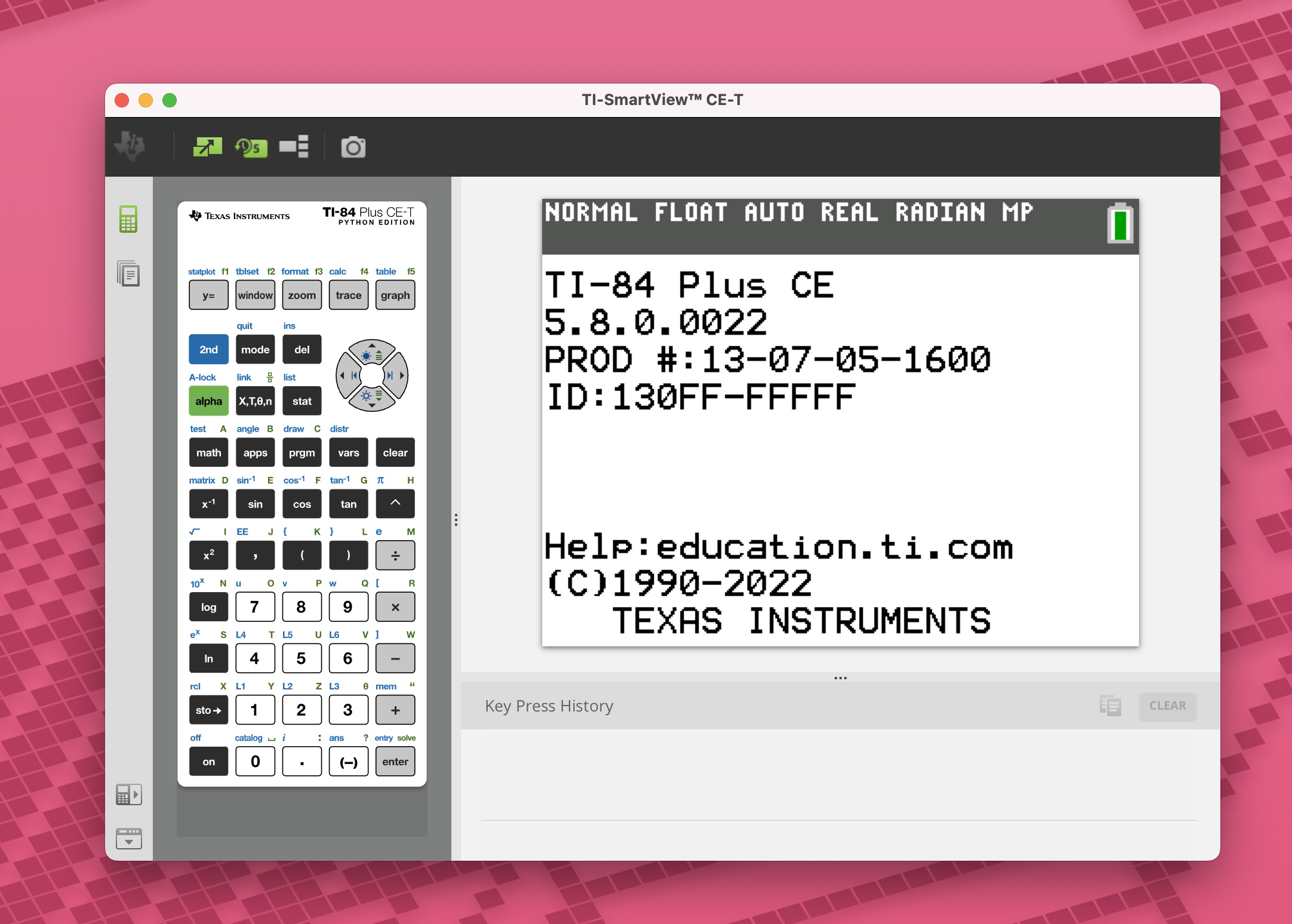Viewport: 1292px width, 924px height.
Task: Click the on key
Action: [208, 762]
